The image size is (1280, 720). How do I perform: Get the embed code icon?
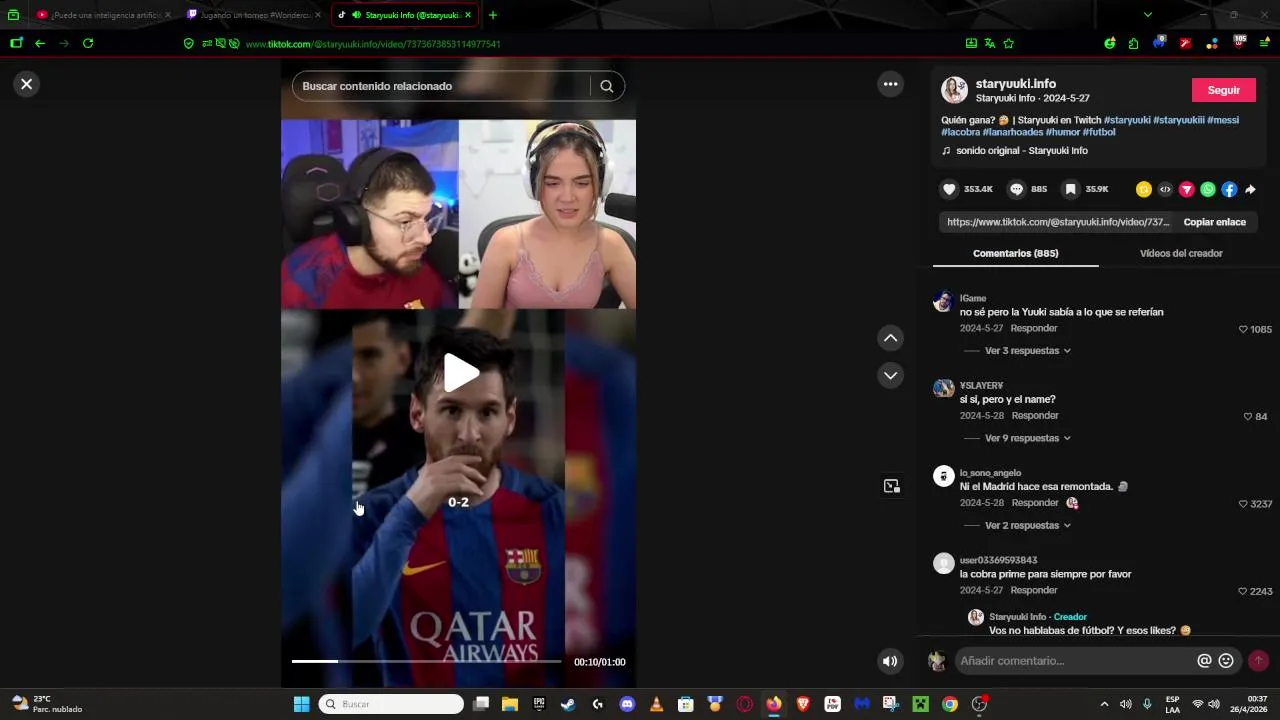pyautogui.click(x=1165, y=189)
